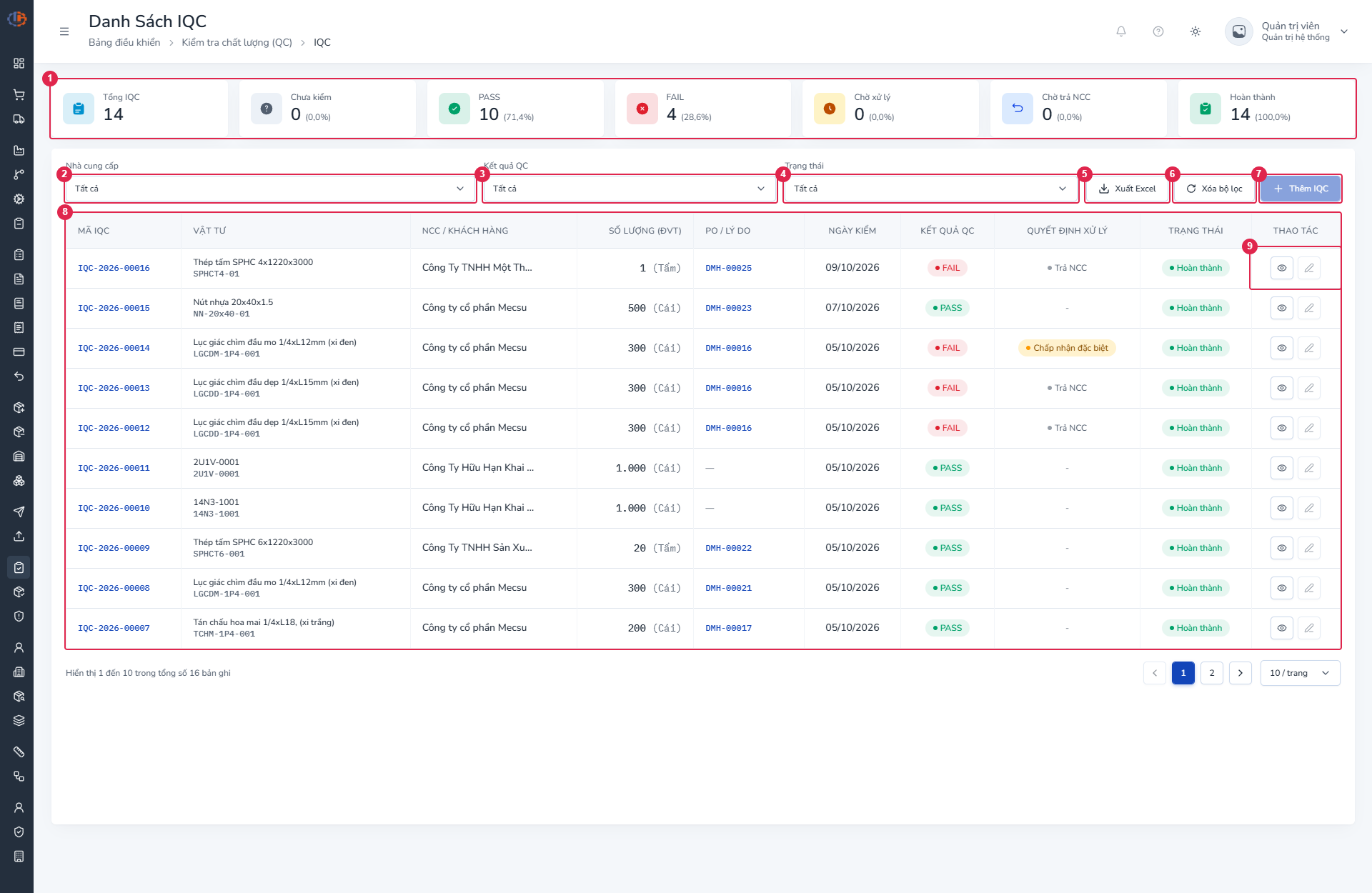Open the notifications bell icon
Image resolution: width=1372 pixels, height=893 pixels.
tap(1121, 31)
